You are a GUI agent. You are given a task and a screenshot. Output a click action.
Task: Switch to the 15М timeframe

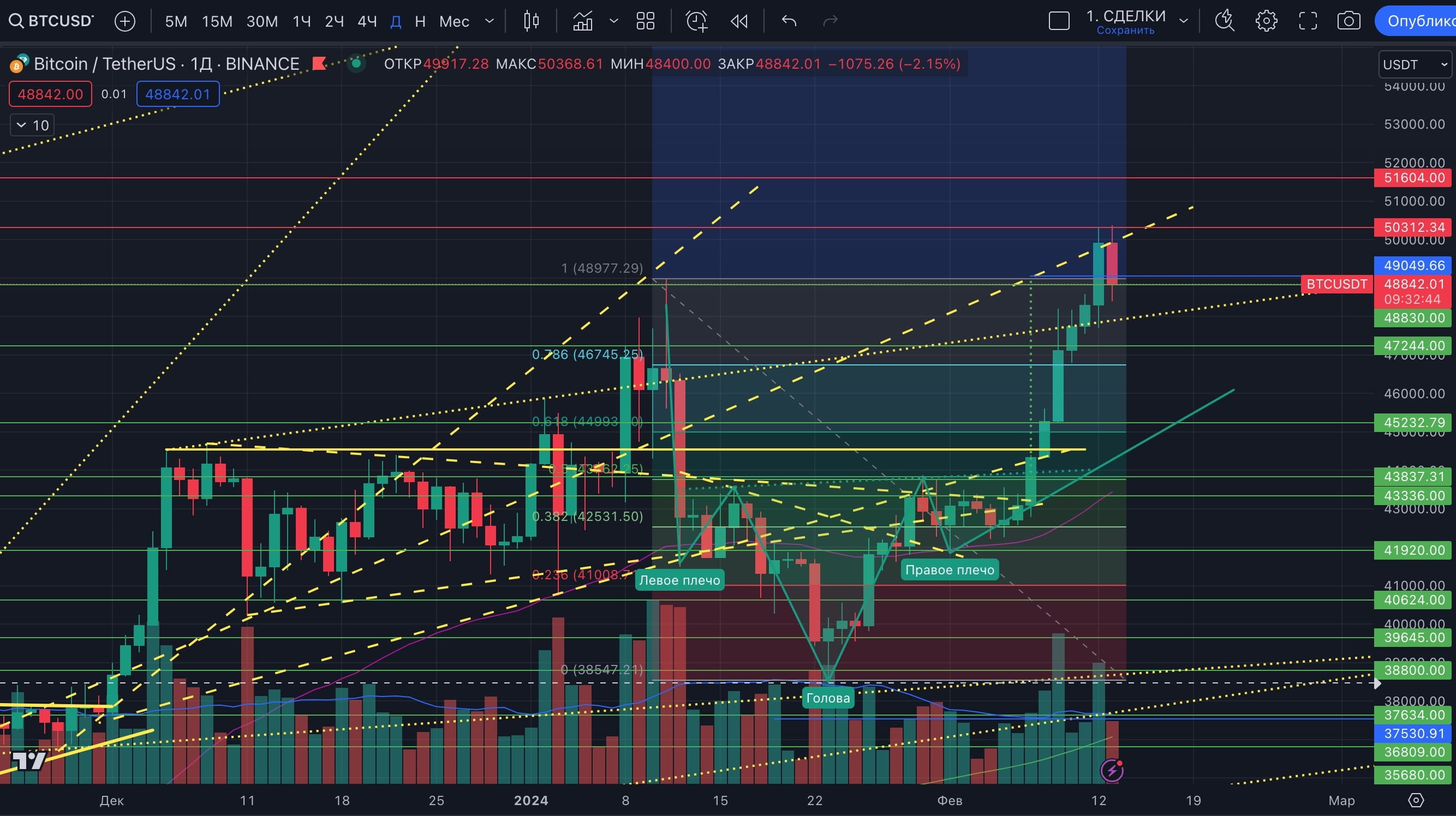pyautogui.click(x=217, y=21)
